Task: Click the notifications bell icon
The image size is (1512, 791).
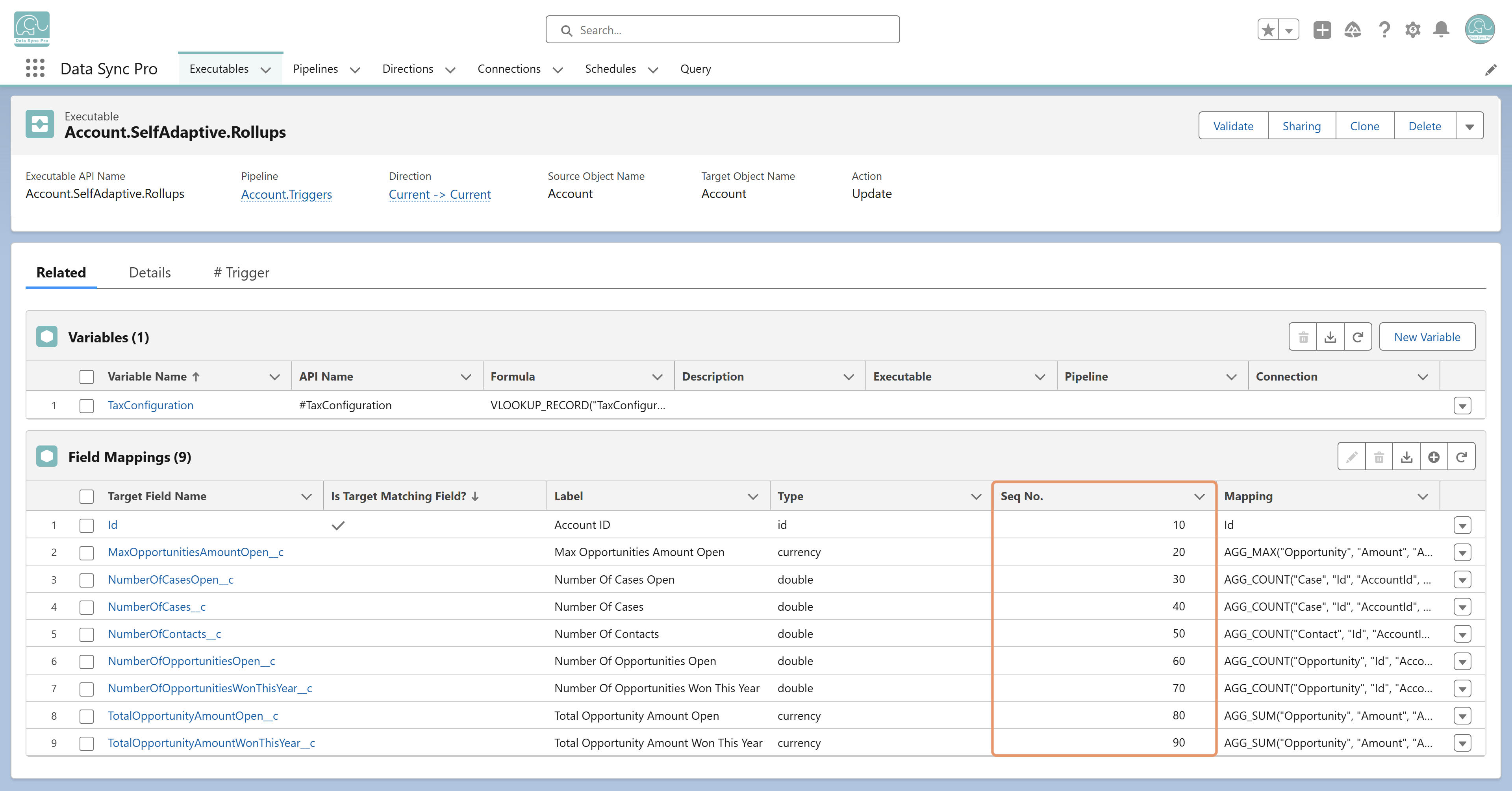Action: (1441, 30)
